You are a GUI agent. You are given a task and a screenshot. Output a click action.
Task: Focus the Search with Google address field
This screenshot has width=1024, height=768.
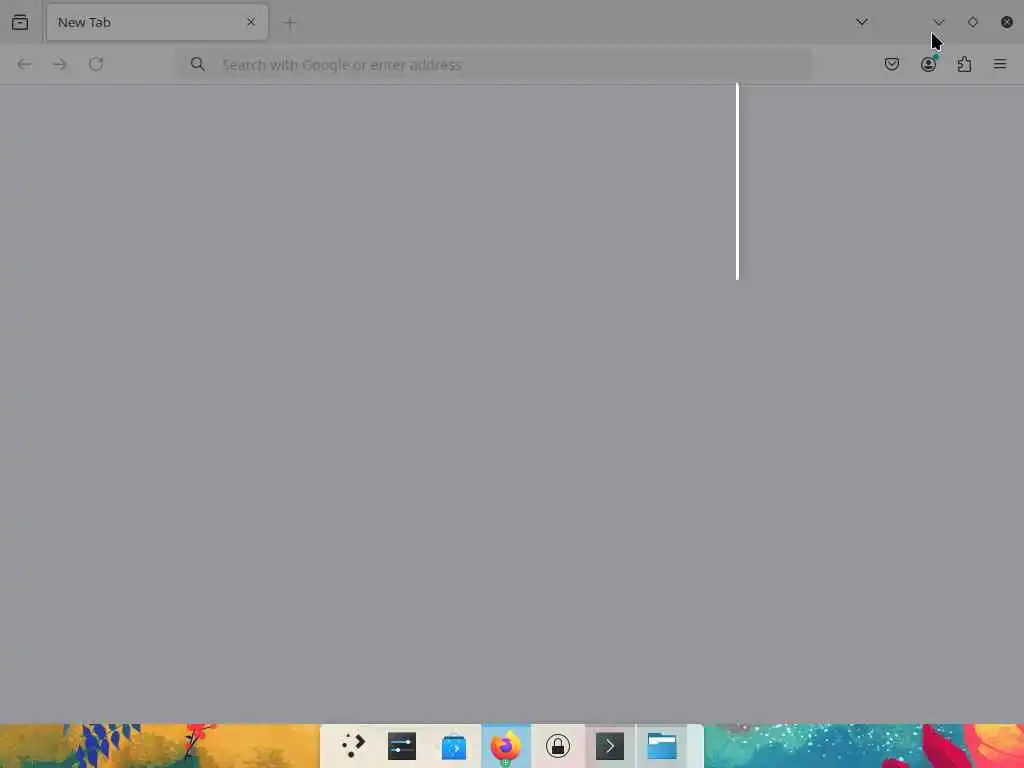click(x=494, y=65)
